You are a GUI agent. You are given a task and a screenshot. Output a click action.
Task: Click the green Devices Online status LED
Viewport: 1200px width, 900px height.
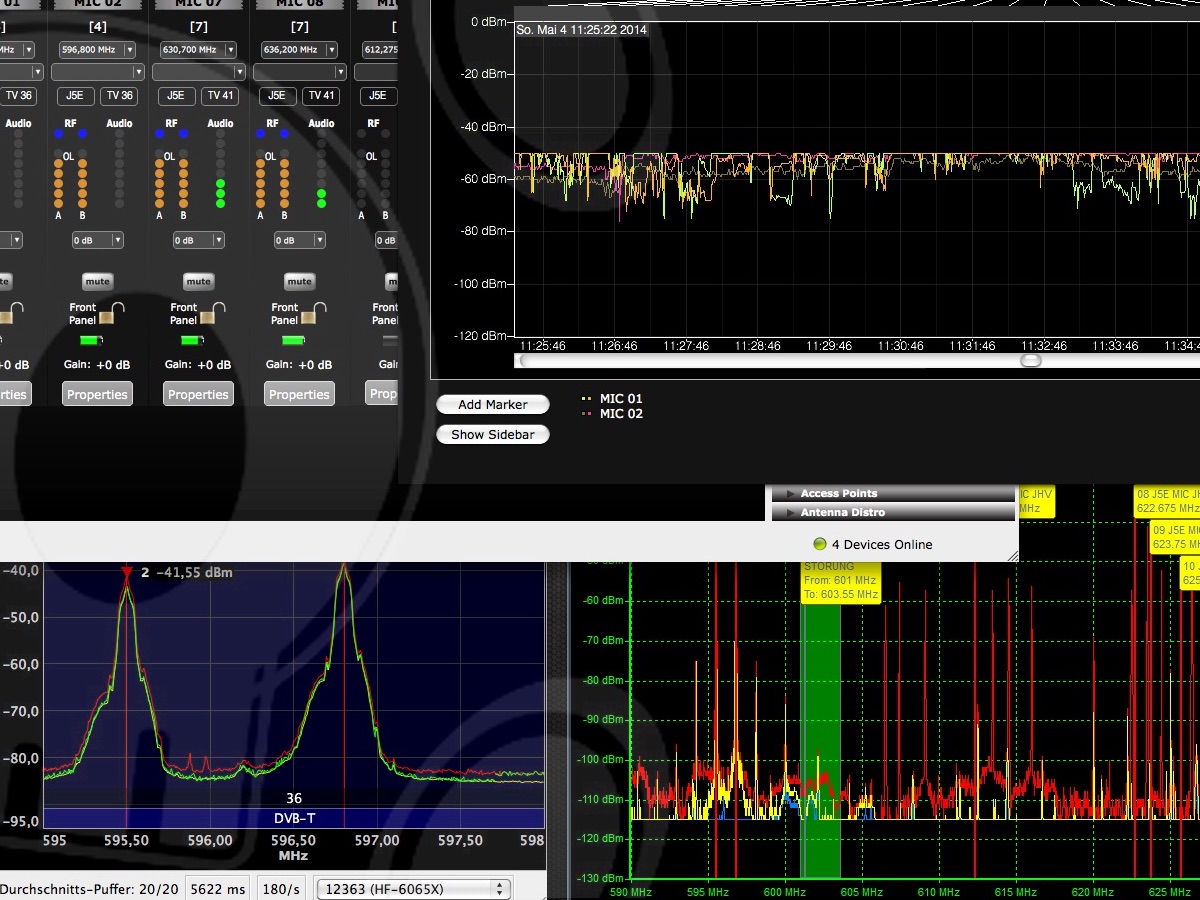tap(820, 544)
